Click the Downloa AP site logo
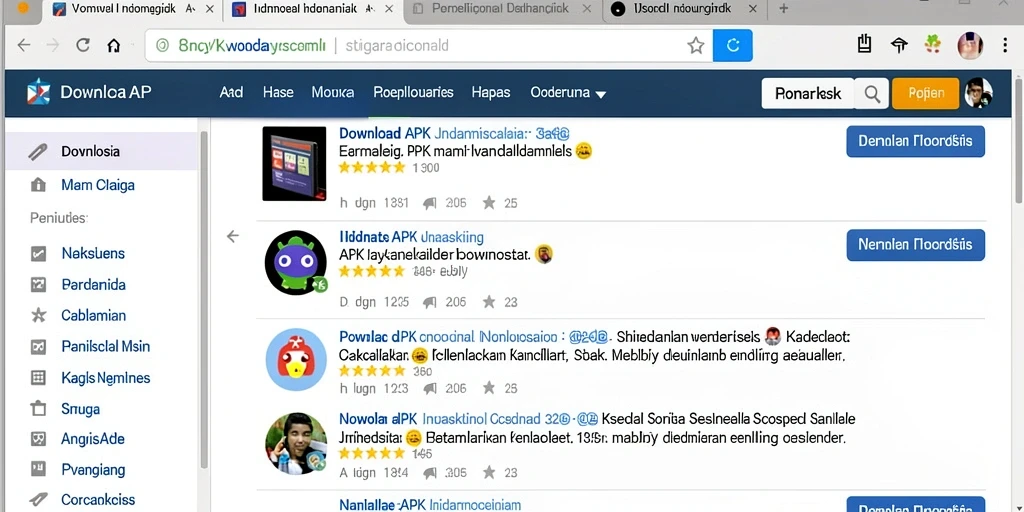Image resolution: width=1024 pixels, height=512 pixels. (89, 92)
